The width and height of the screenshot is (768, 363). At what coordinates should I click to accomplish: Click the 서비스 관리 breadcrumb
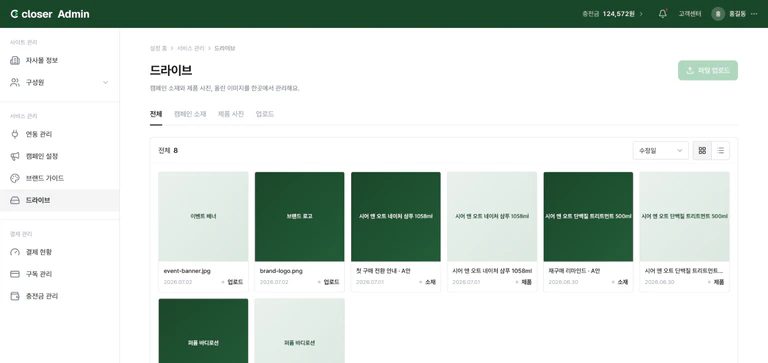tap(191, 48)
